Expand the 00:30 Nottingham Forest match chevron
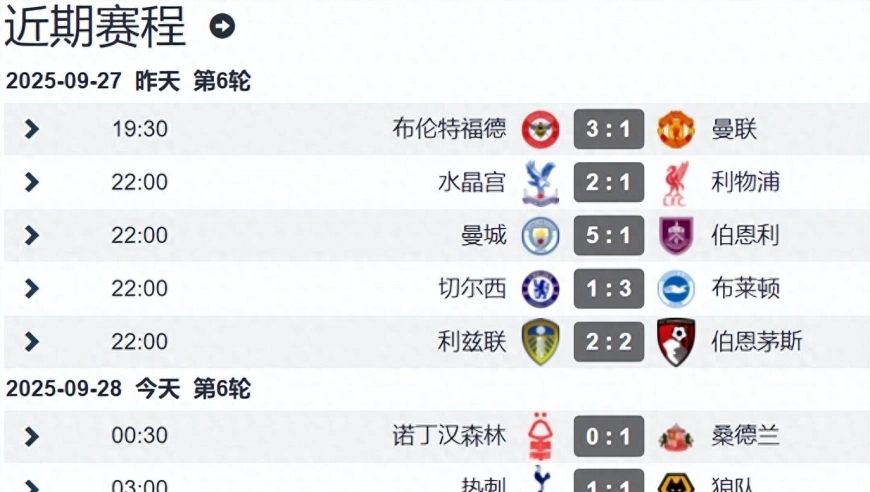Viewport: 870px width, 492px height. click(x=32, y=437)
